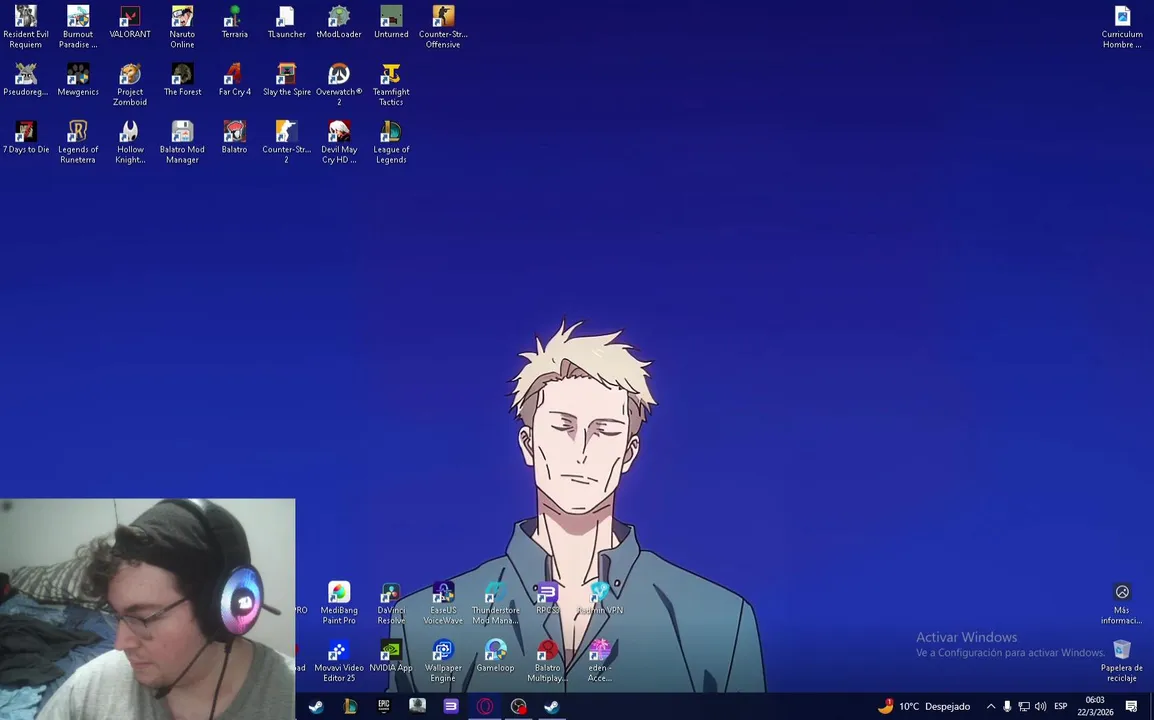Select the League of Legends desktop icon

(392, 141)
